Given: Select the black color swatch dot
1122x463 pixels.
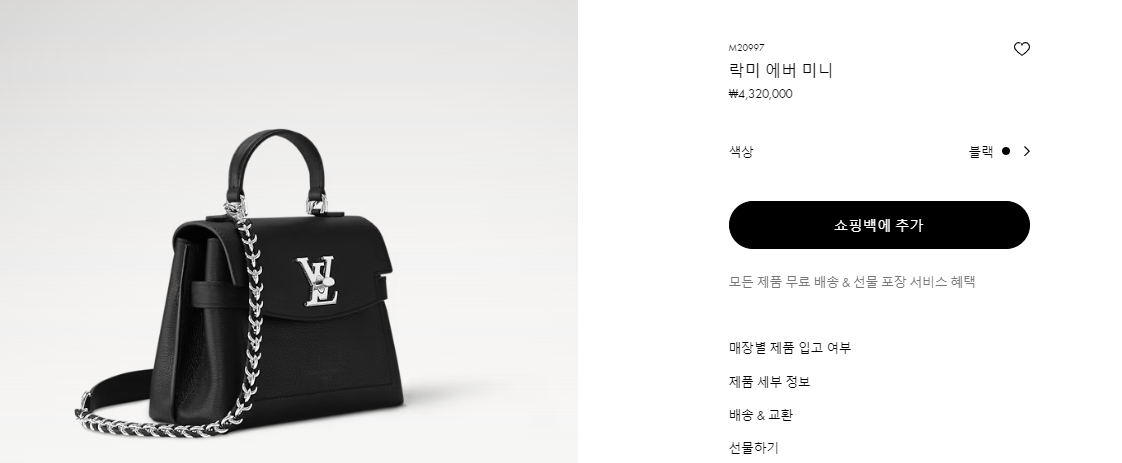Looking at the screenshot, I should click(1005, 151).
